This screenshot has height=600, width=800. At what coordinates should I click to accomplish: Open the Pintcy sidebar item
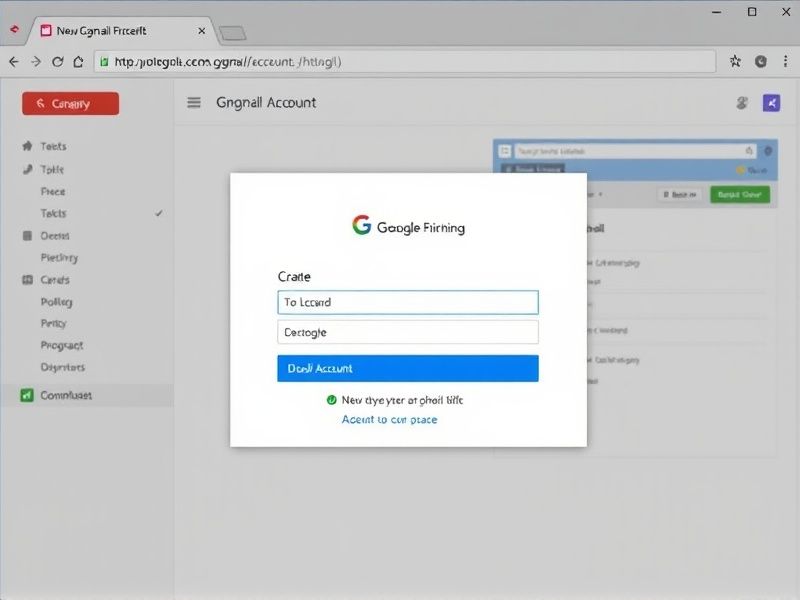coord(54,323)
